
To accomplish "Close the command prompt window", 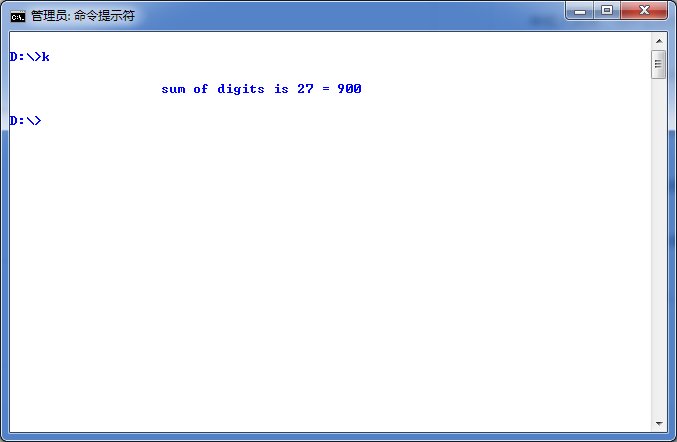I will click(x=645, y=11).
